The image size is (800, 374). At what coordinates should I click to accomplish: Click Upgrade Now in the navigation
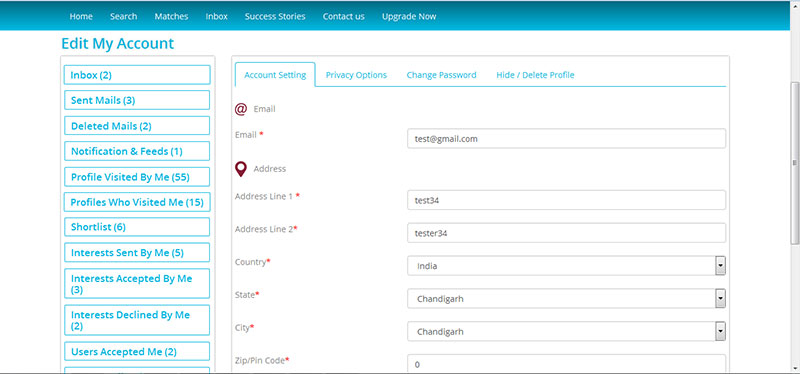coord(409,16)
